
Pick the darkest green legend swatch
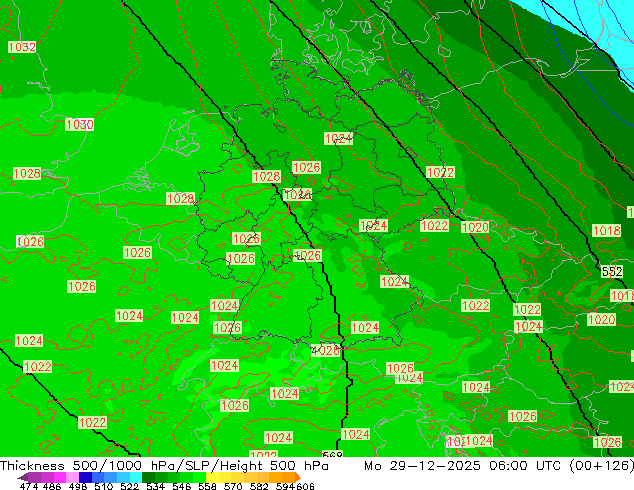[x=148, y=477]
